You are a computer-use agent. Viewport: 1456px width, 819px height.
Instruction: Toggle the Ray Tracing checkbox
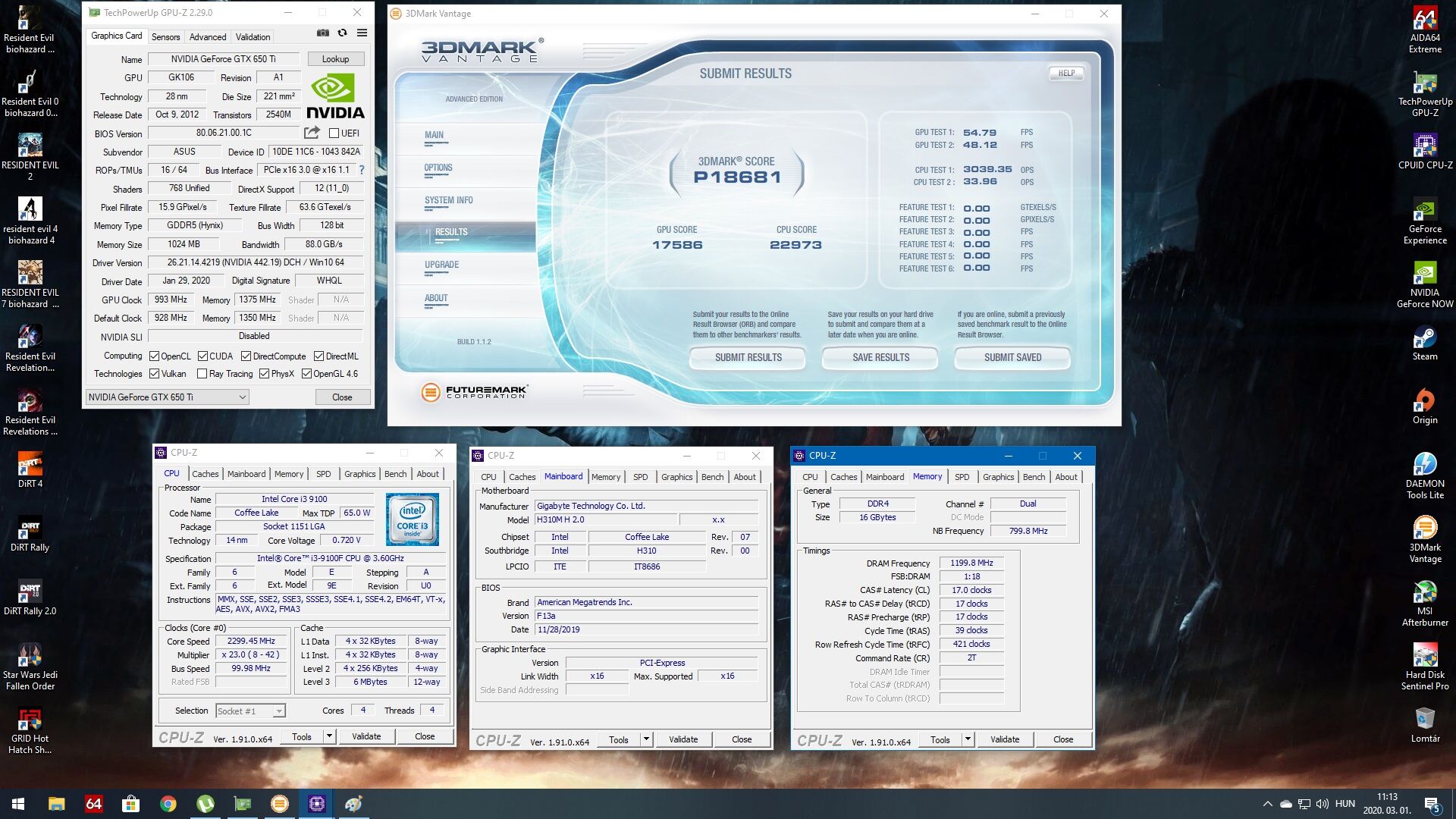(202, 374)
